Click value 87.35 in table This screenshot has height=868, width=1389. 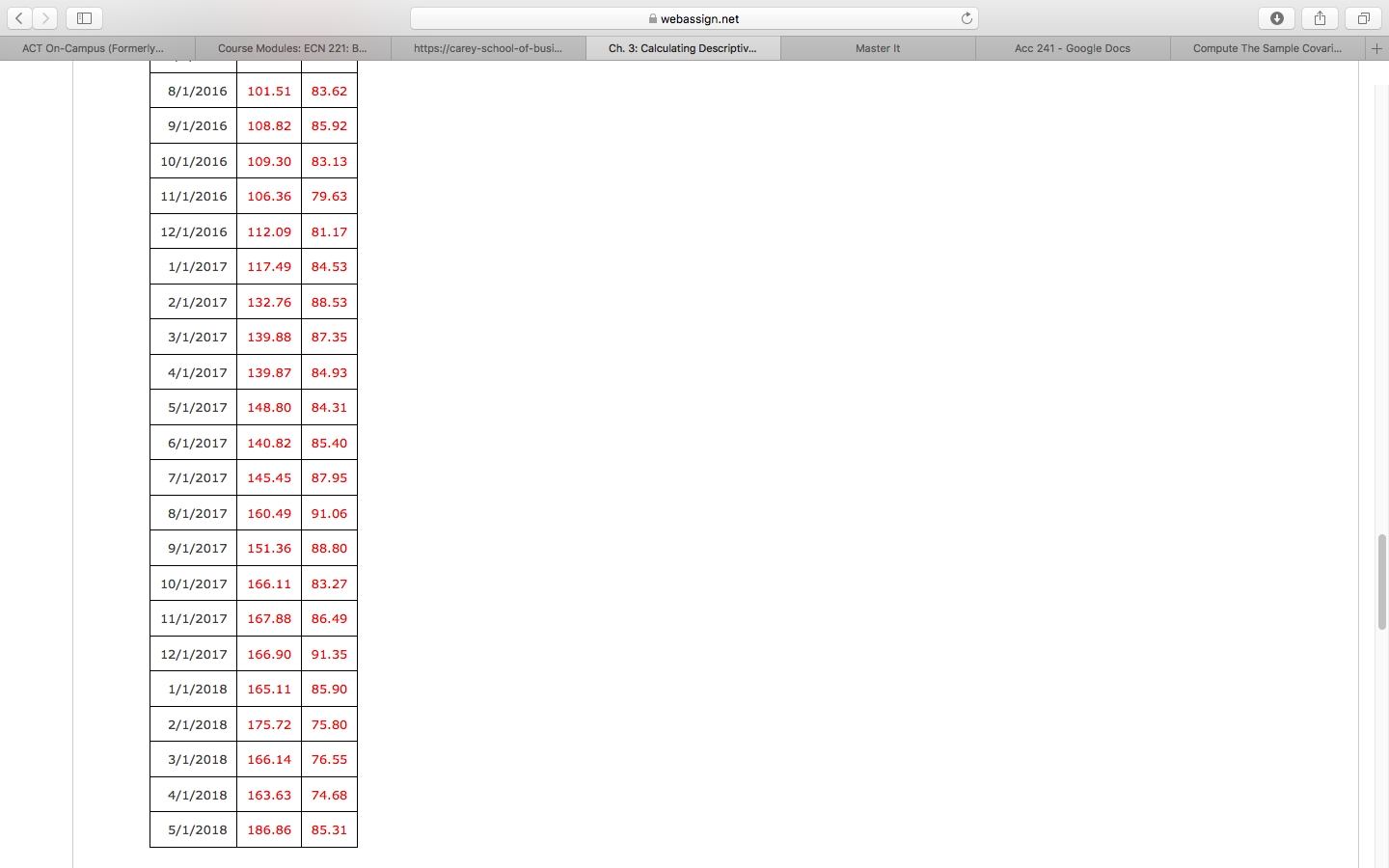tap(329, 337)
